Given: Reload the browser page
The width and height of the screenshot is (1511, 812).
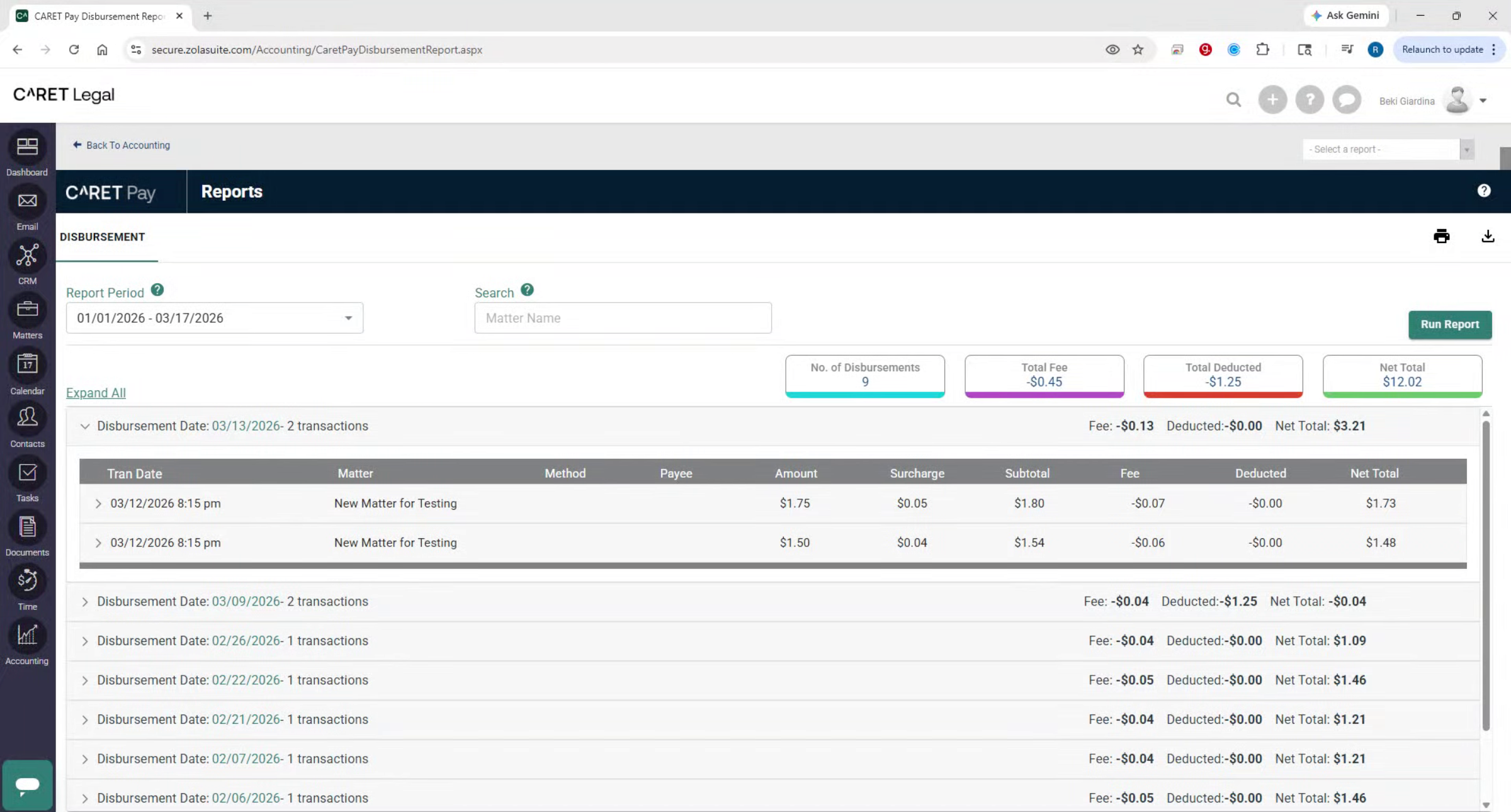Looking at the screenshot, I should coord(74,50).
